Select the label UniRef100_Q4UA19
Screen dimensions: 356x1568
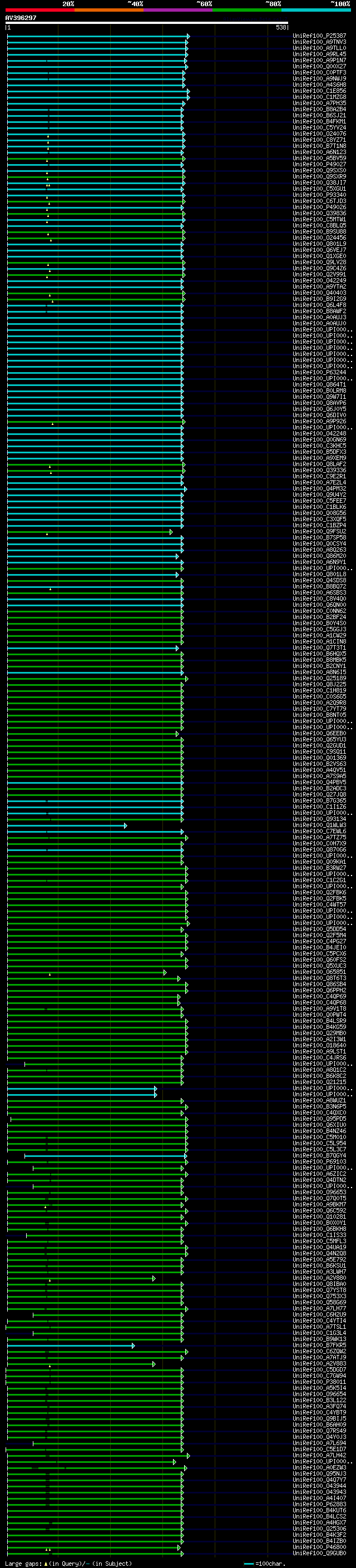(319, 1247)
